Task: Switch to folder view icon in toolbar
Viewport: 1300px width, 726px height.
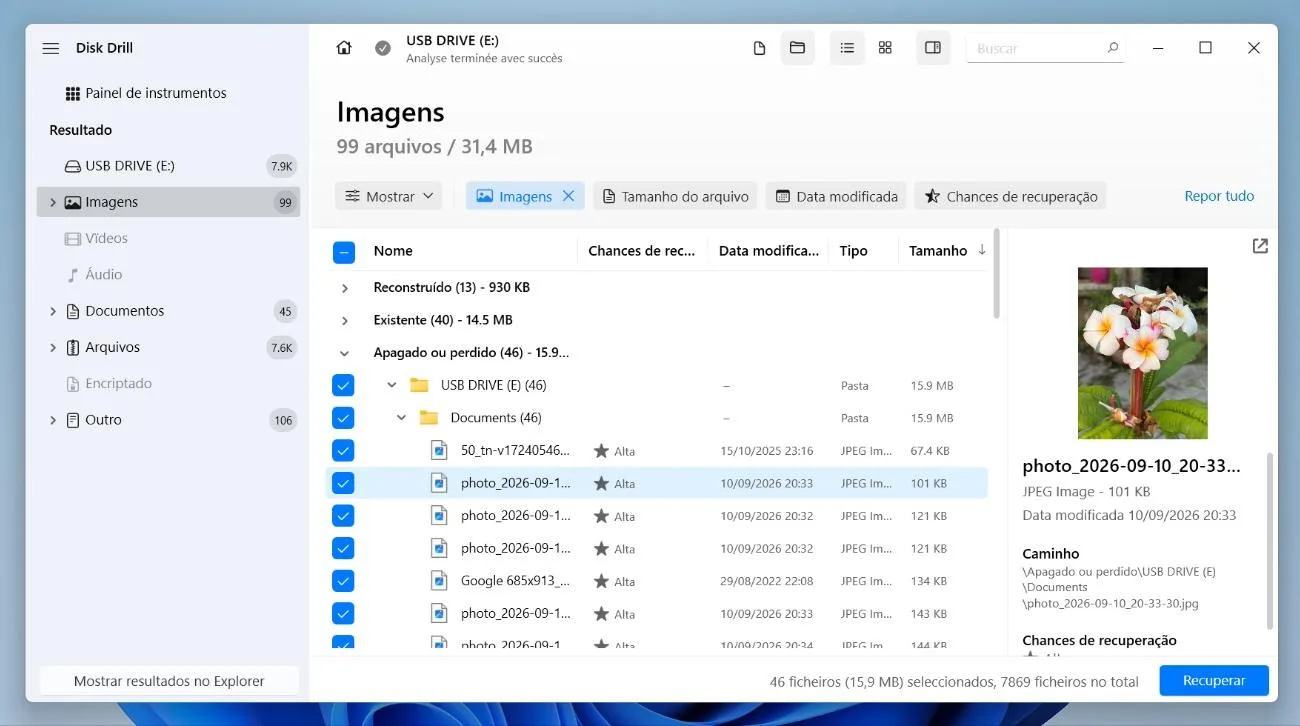Action: tap(797, 48)
